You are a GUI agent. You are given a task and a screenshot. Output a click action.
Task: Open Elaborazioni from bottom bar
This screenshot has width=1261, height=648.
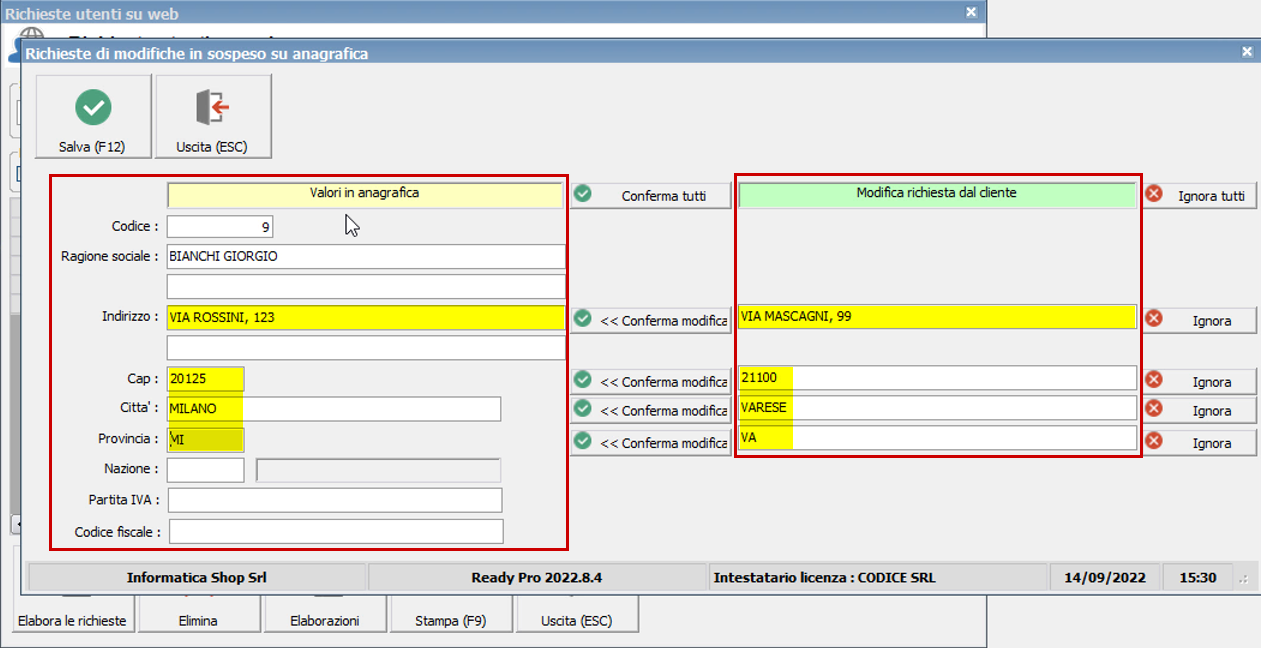point(324,620)
